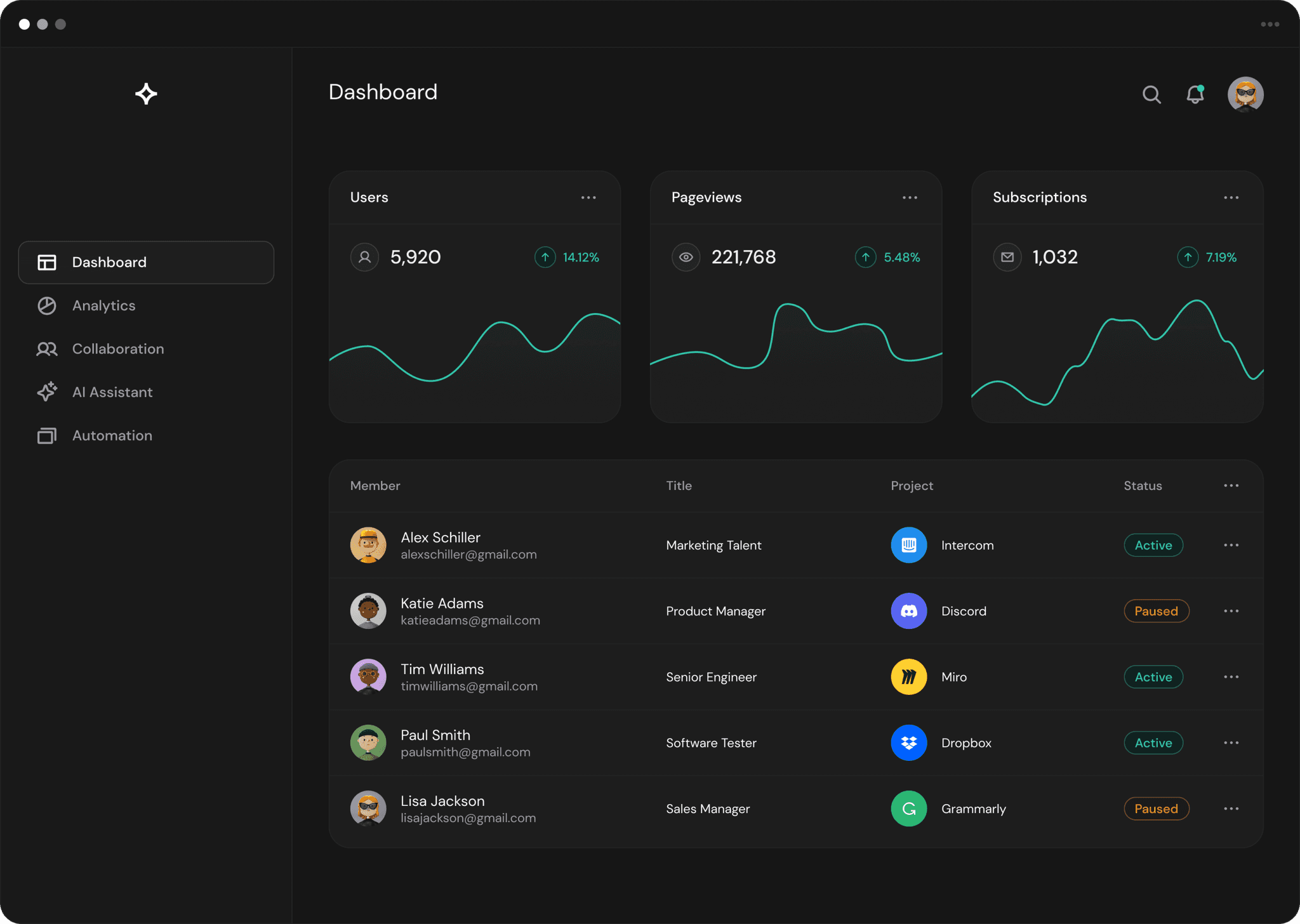Image resolution: width=1300 pixels, height=924 pixels.
Task: Click the search magnifier icon
Action: coord(1151,95)
